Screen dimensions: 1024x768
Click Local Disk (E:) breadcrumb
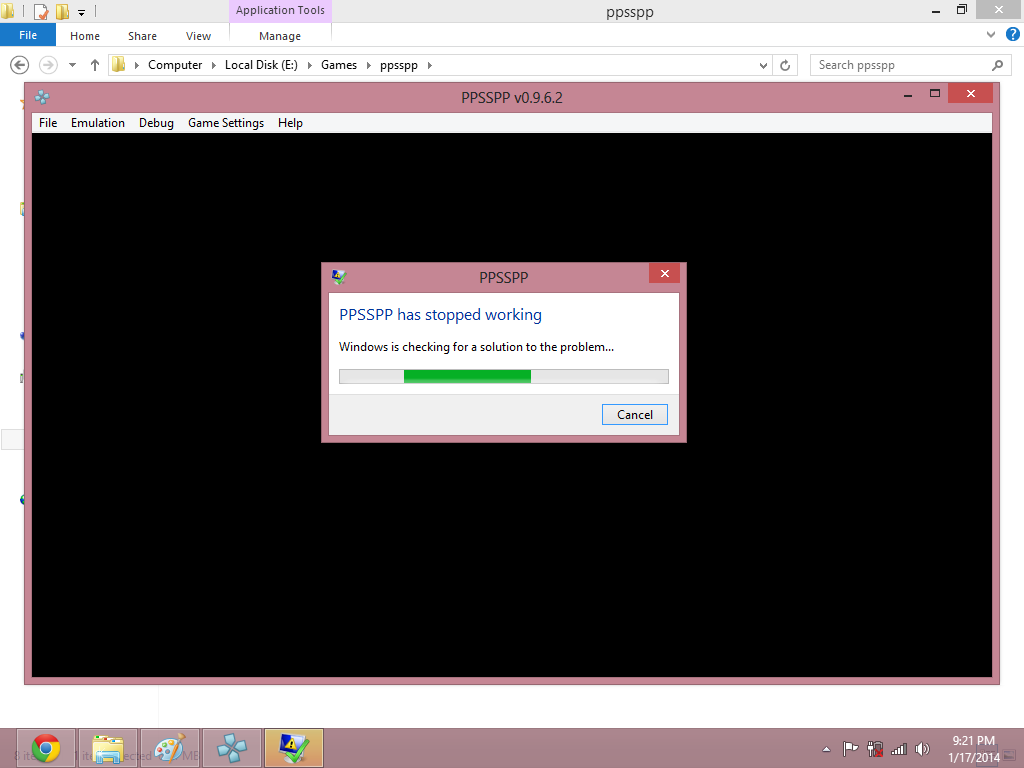point(261,65)
